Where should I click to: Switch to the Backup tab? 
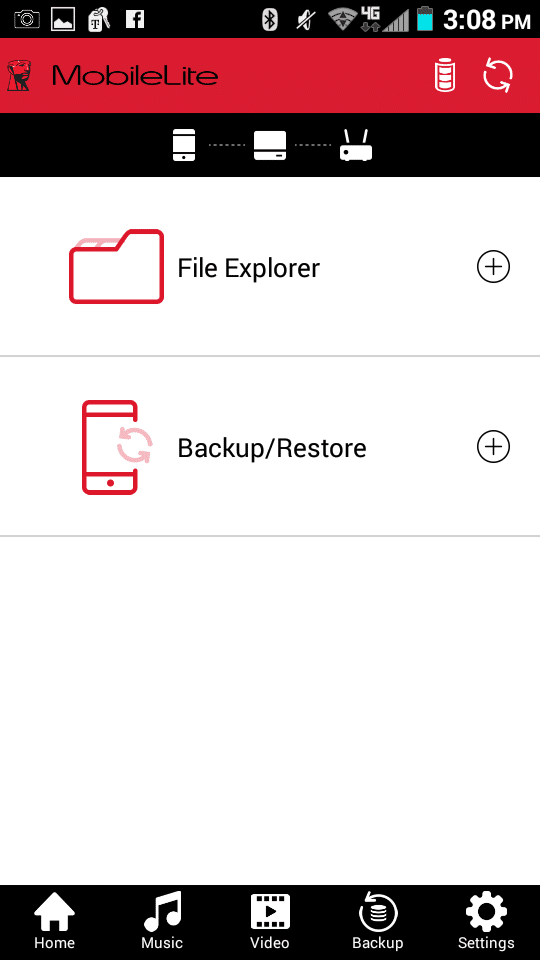[x=378, y=921]
